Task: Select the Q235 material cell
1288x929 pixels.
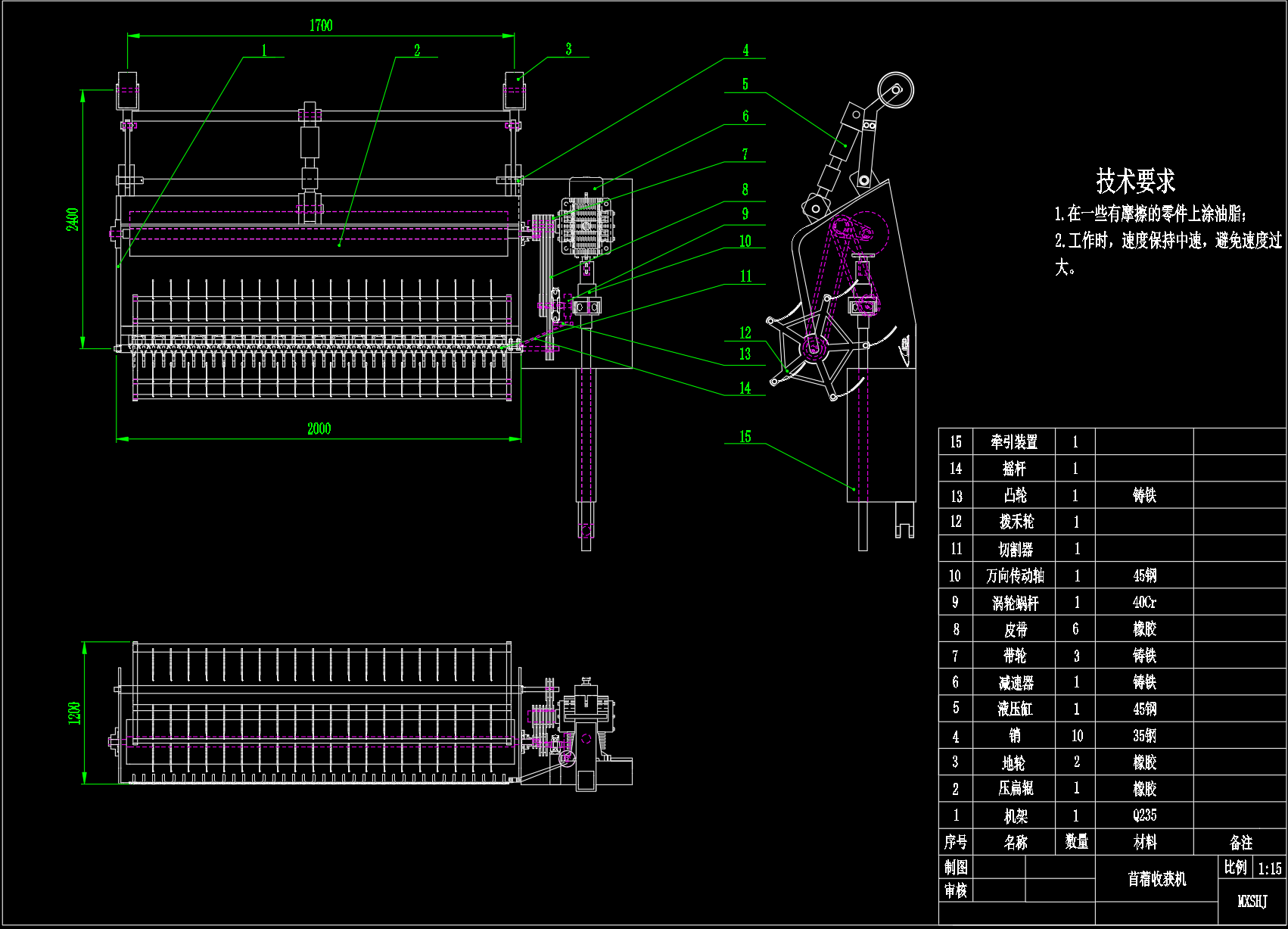Action: tap(1144, 815)
